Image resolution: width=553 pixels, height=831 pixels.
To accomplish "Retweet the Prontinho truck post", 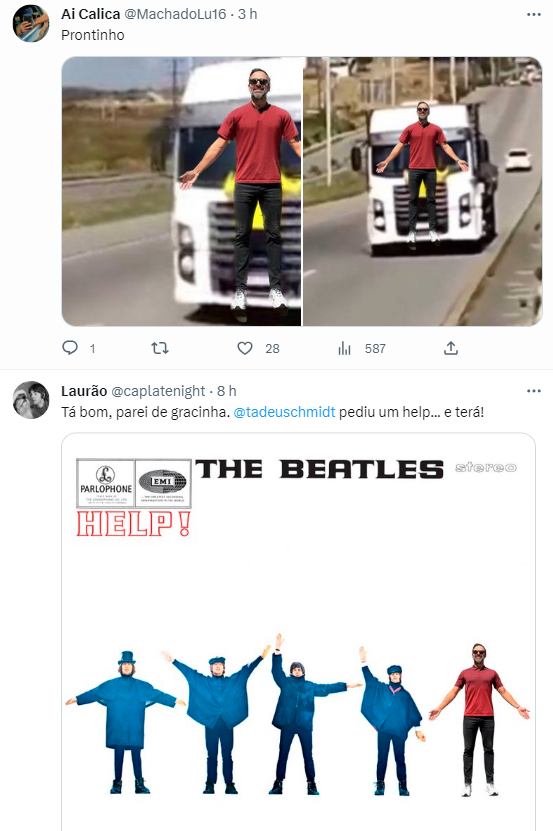I will tap(160, 348).
